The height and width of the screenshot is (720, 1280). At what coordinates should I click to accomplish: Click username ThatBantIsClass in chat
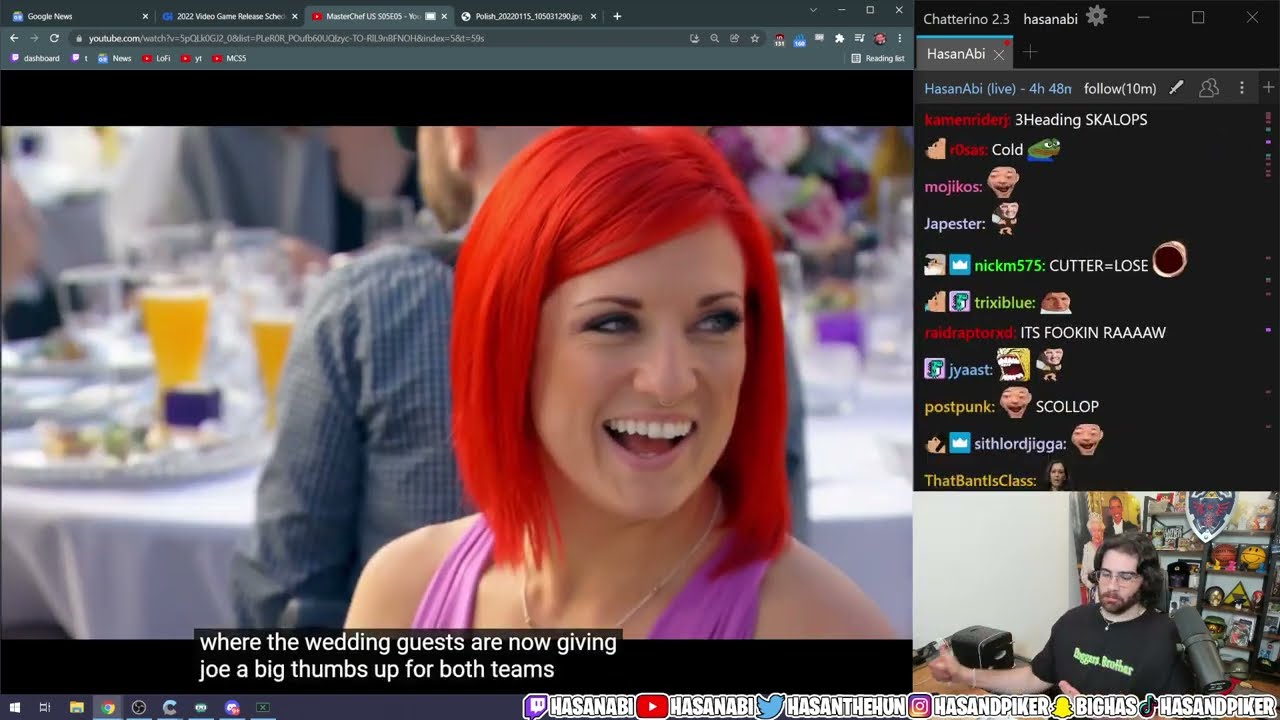coord(981,481)
